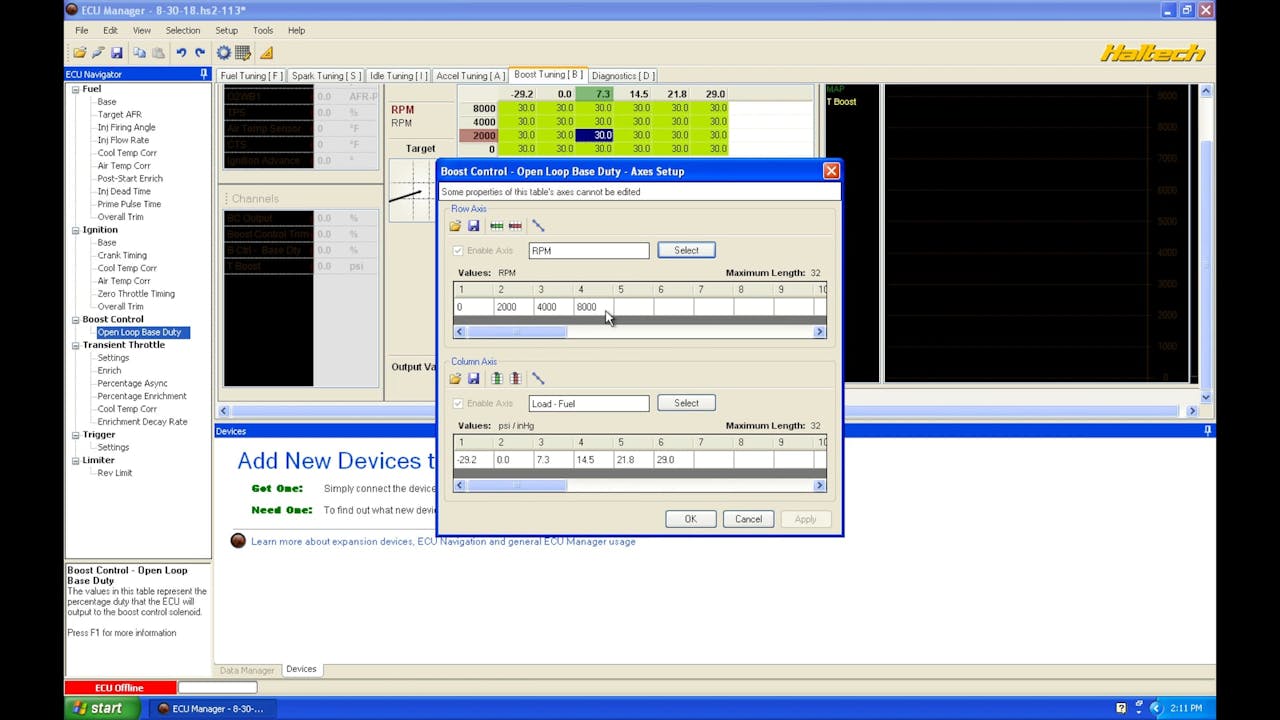This screenshot has height=720, width=1280.
Task: Click the undo arrow in main toolbar
Action: click(x=181, y=53)
